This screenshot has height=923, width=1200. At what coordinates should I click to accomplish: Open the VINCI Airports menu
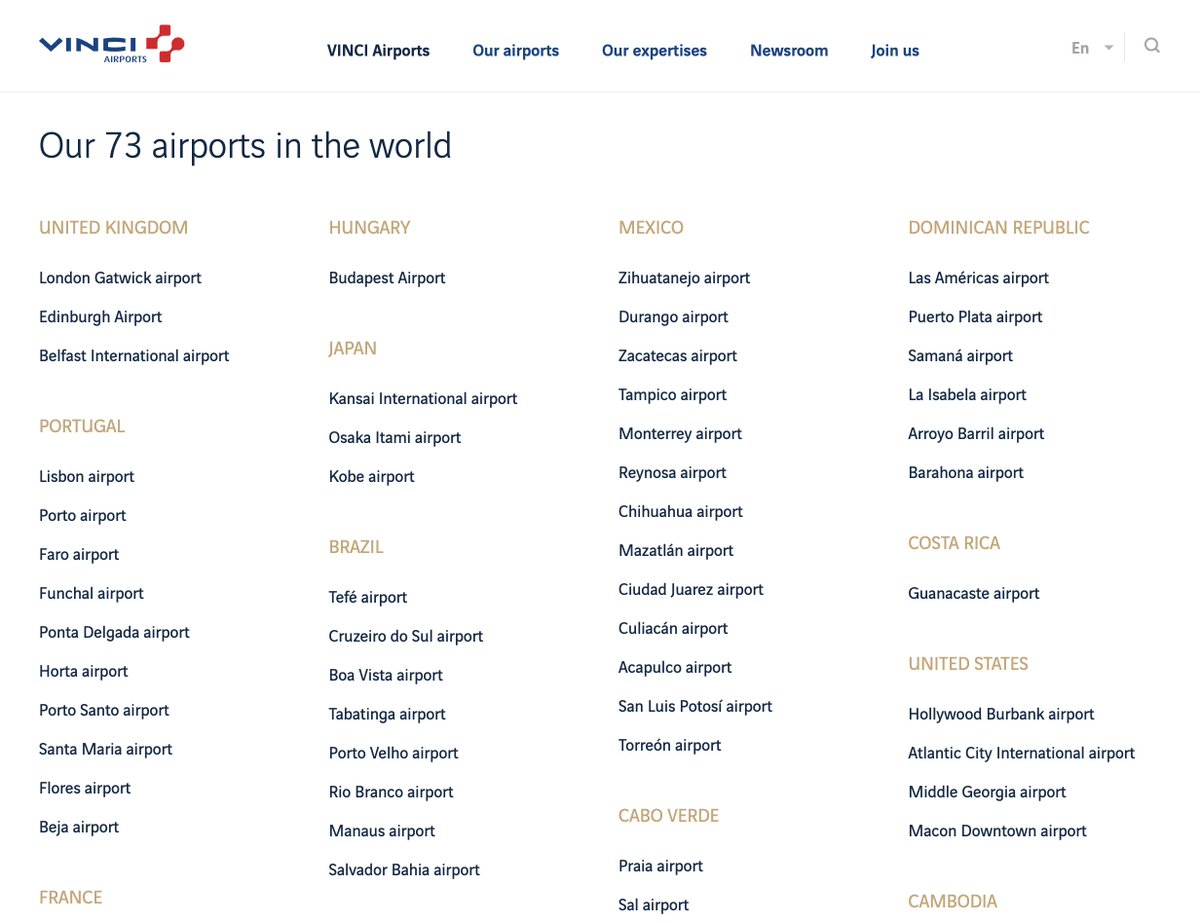(x=378, y=50)
